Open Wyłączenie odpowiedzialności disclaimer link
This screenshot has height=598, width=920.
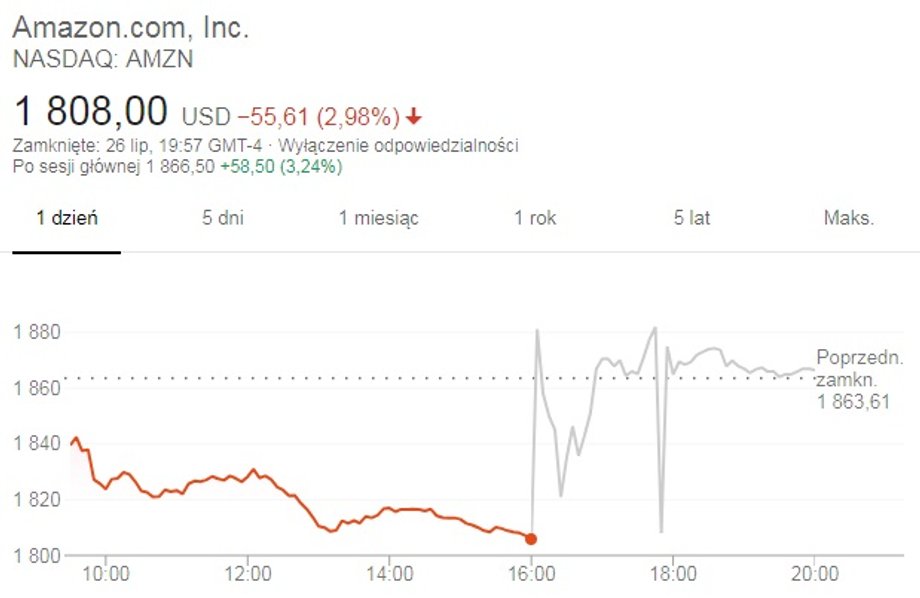click(398, 145)
